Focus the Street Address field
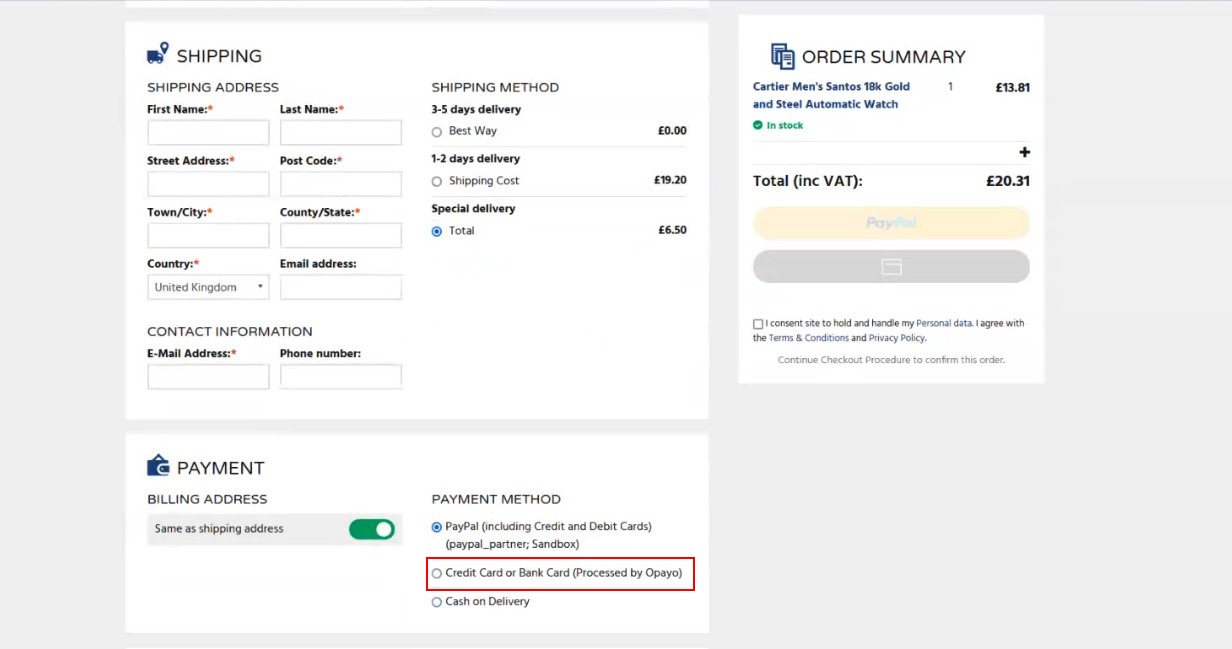 click(208, 184)
